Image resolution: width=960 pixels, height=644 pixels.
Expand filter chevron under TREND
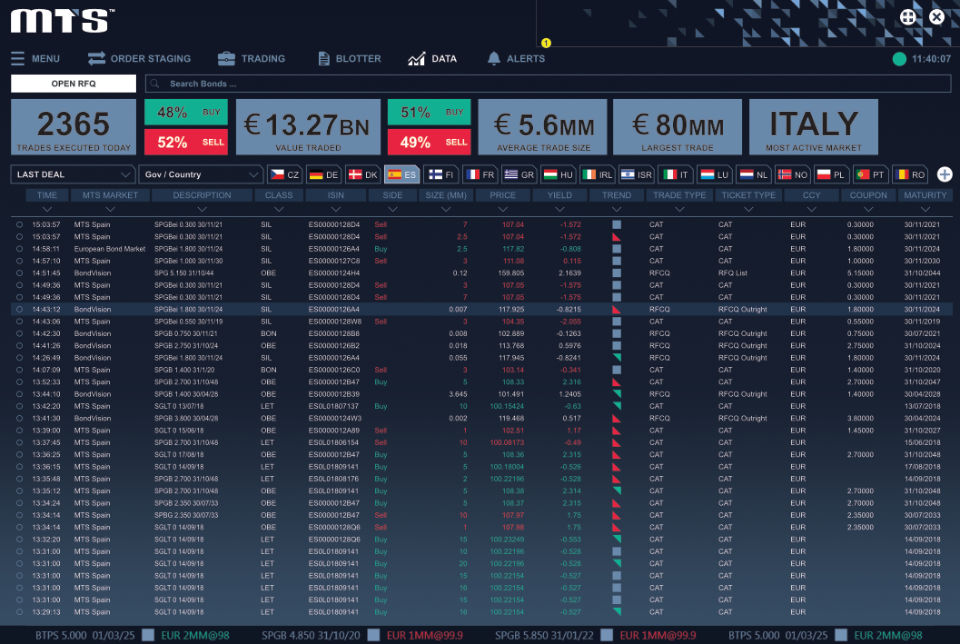pos(617,209)
